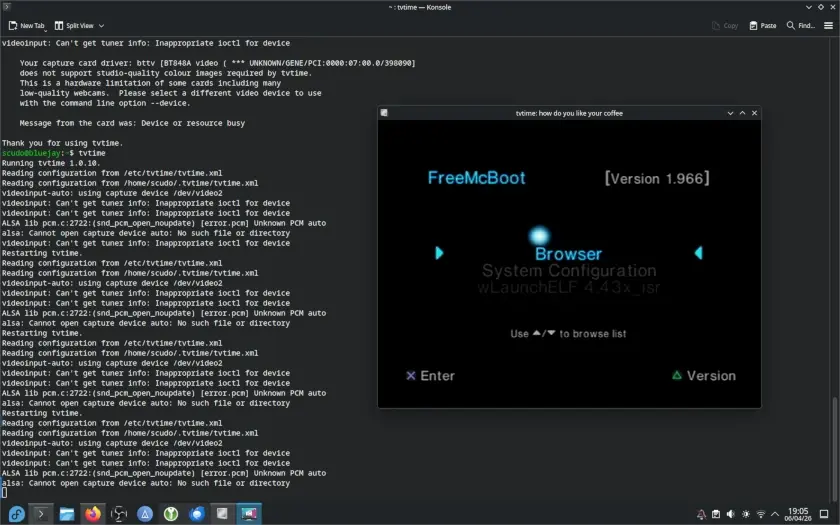Click the Konsole terminal taskbar icon
Viewport: 840px width, 525px height.
[41, 514]
